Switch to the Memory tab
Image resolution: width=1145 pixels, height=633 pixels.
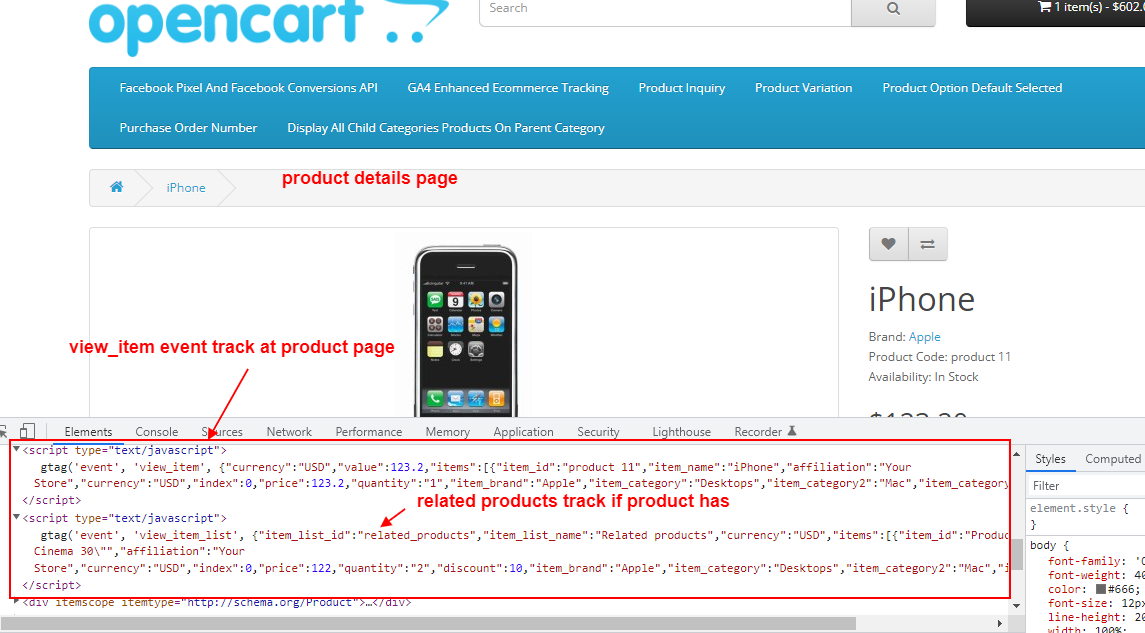(x=448, y=431)
